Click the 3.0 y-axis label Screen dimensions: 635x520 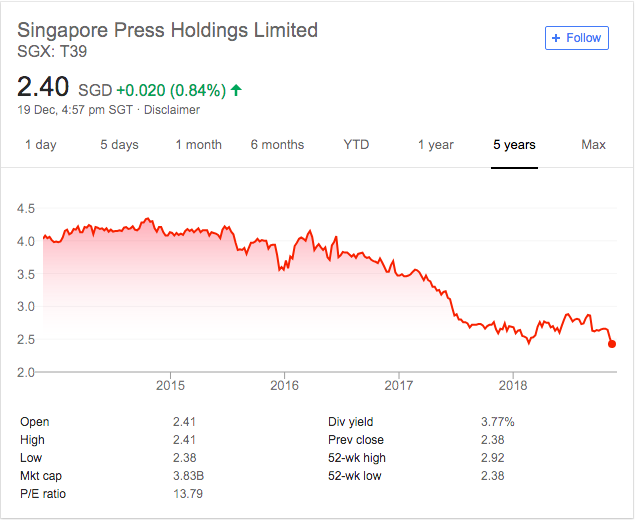click(26, 307)
